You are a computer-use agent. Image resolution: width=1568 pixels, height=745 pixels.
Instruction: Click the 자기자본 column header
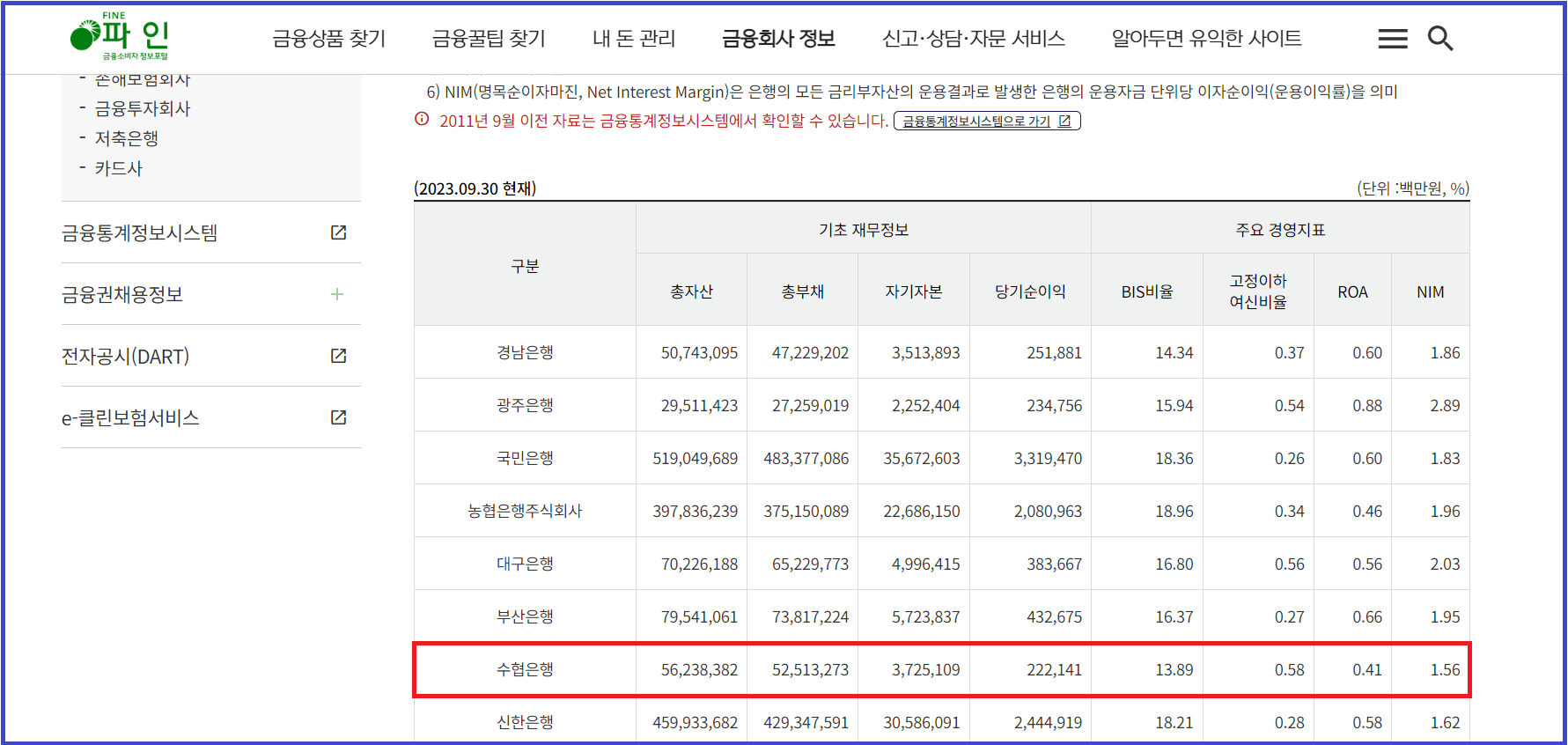[913, 291]
